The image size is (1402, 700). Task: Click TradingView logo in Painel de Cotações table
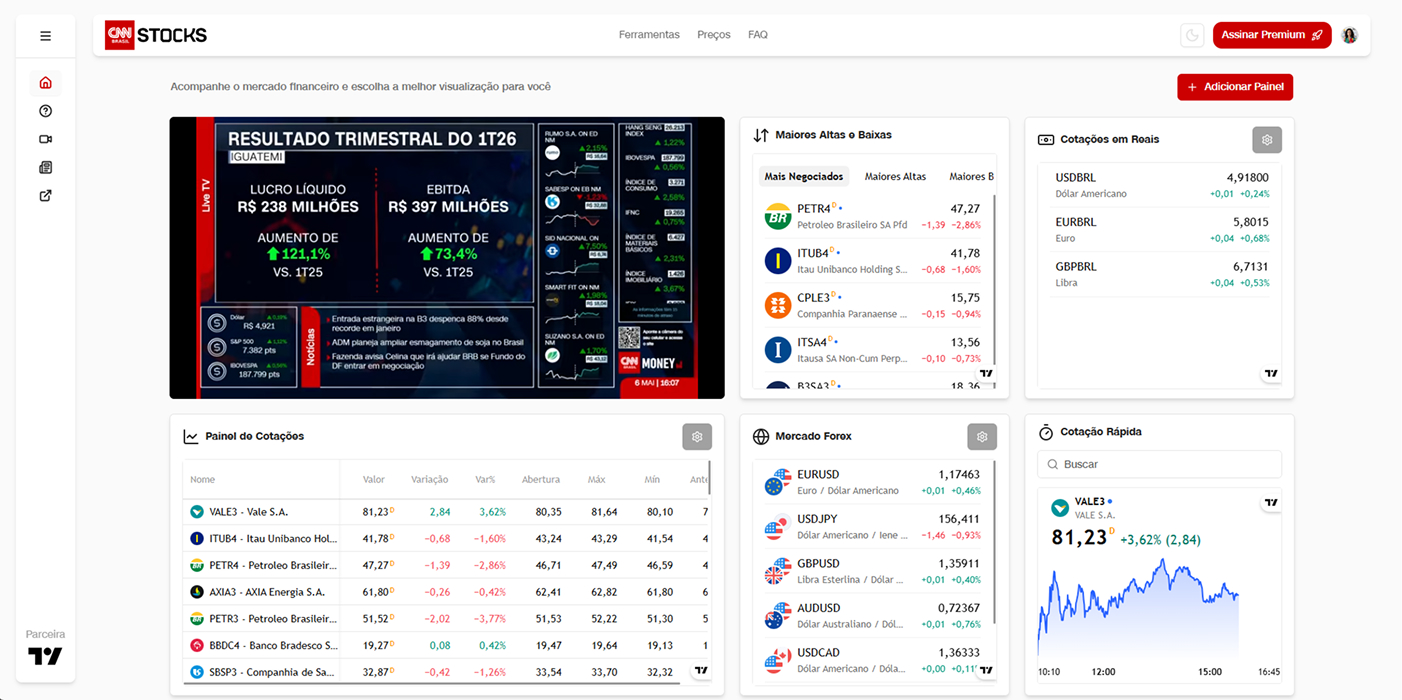click(701, 670)
